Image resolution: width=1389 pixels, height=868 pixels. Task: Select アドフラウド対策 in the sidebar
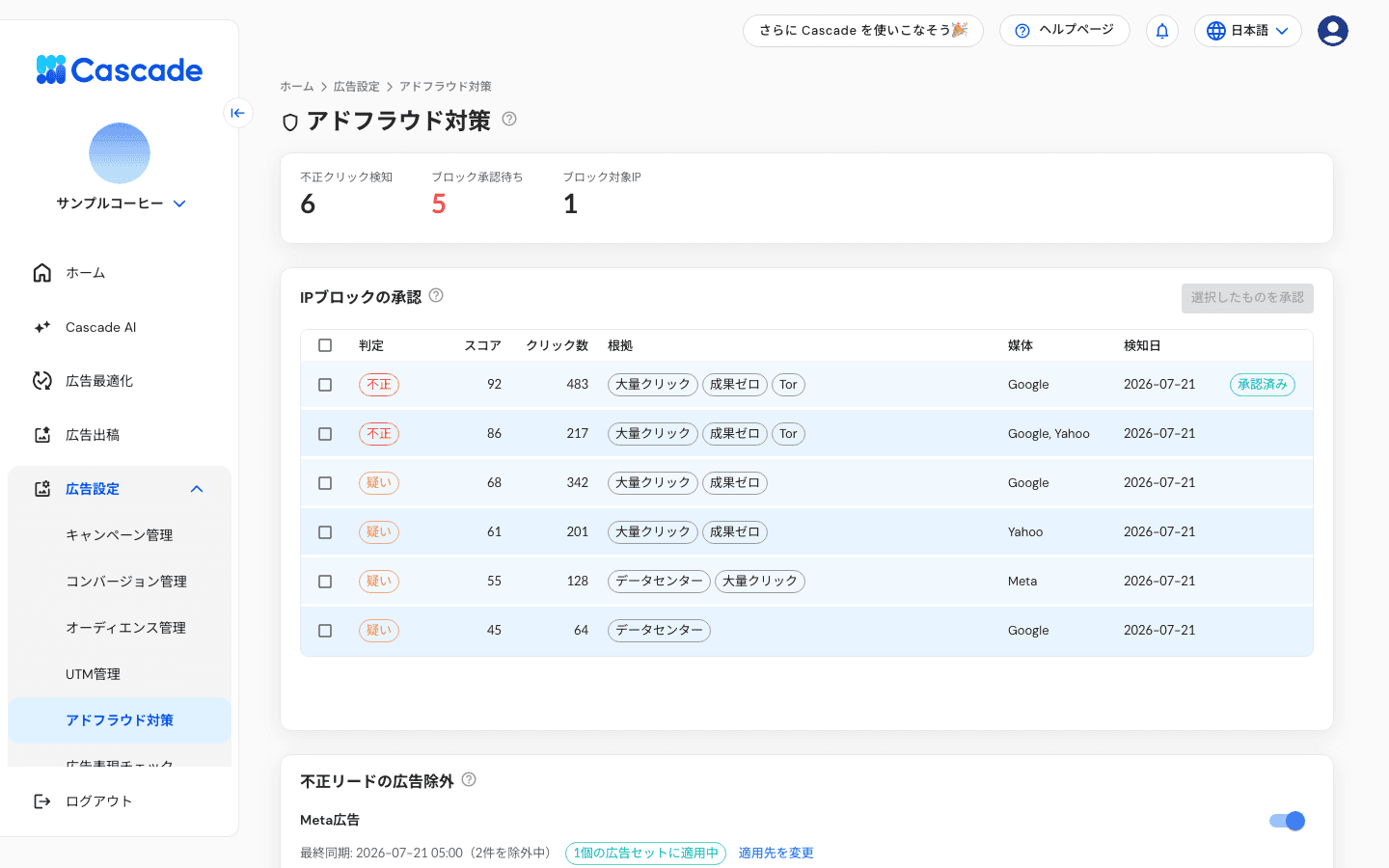pyautogui.click(x=120, y=720)
